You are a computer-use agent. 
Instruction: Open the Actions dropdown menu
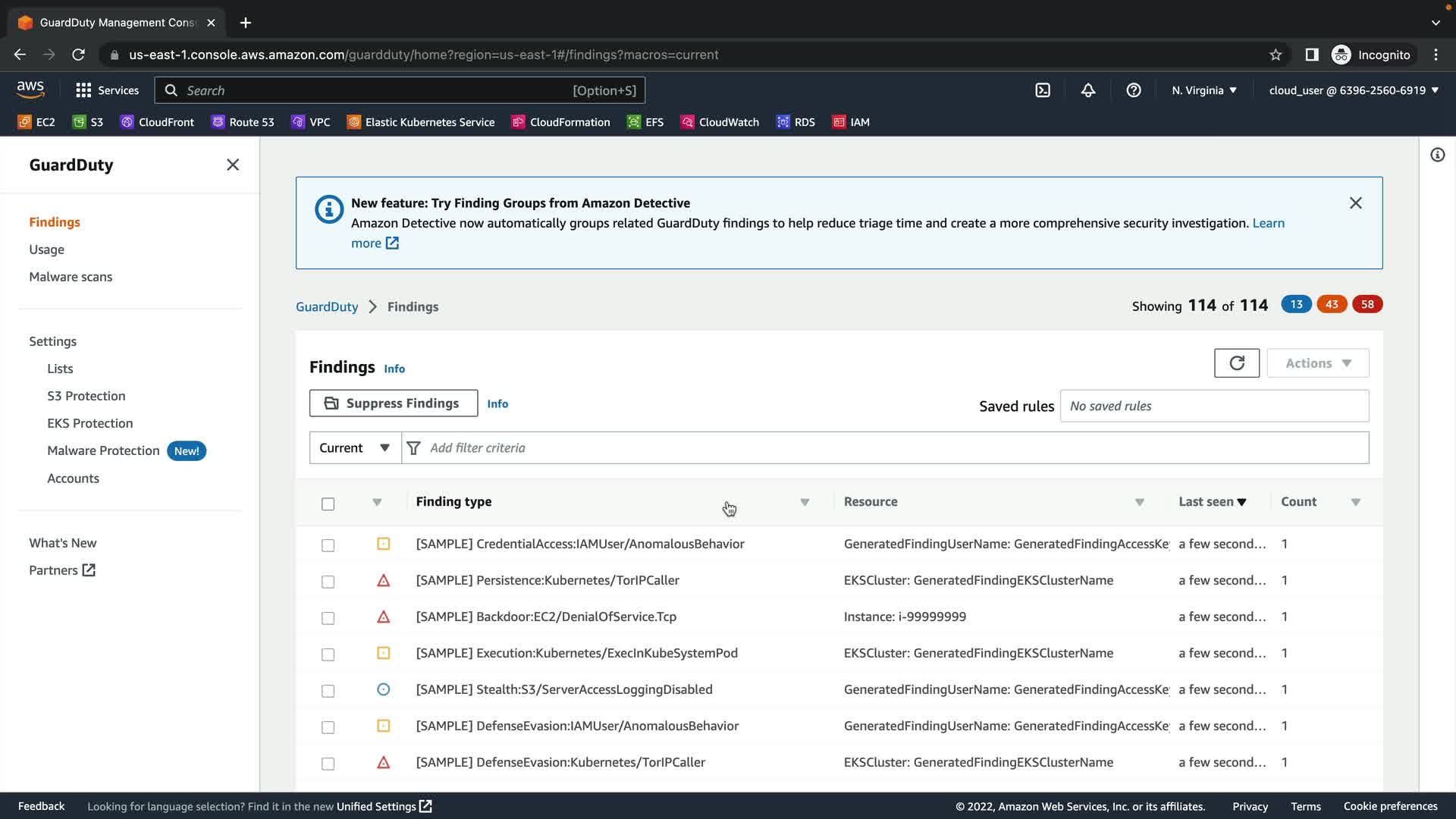click(x=1317, y=363)
